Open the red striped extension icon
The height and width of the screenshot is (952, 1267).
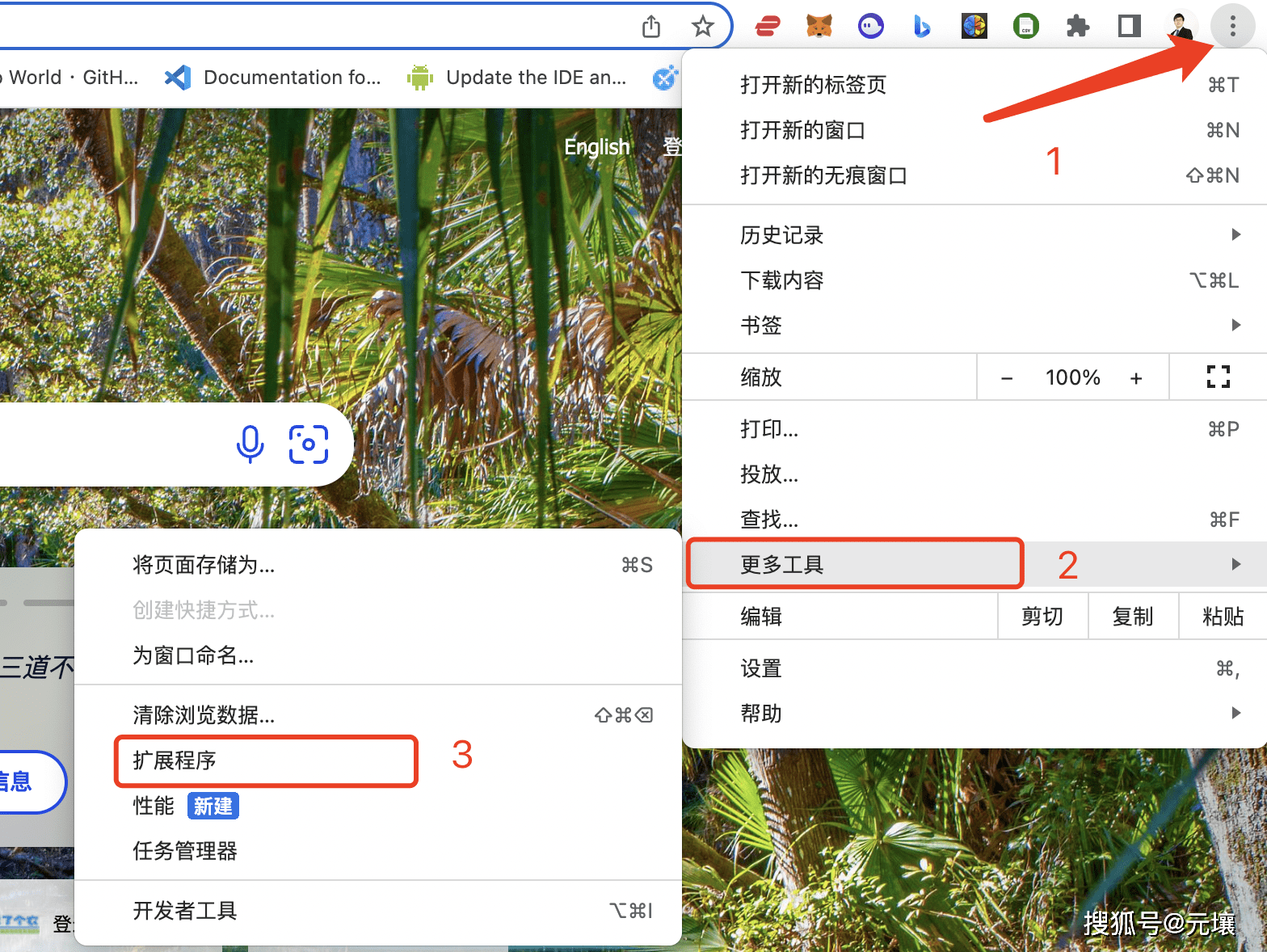coord(767,27)
